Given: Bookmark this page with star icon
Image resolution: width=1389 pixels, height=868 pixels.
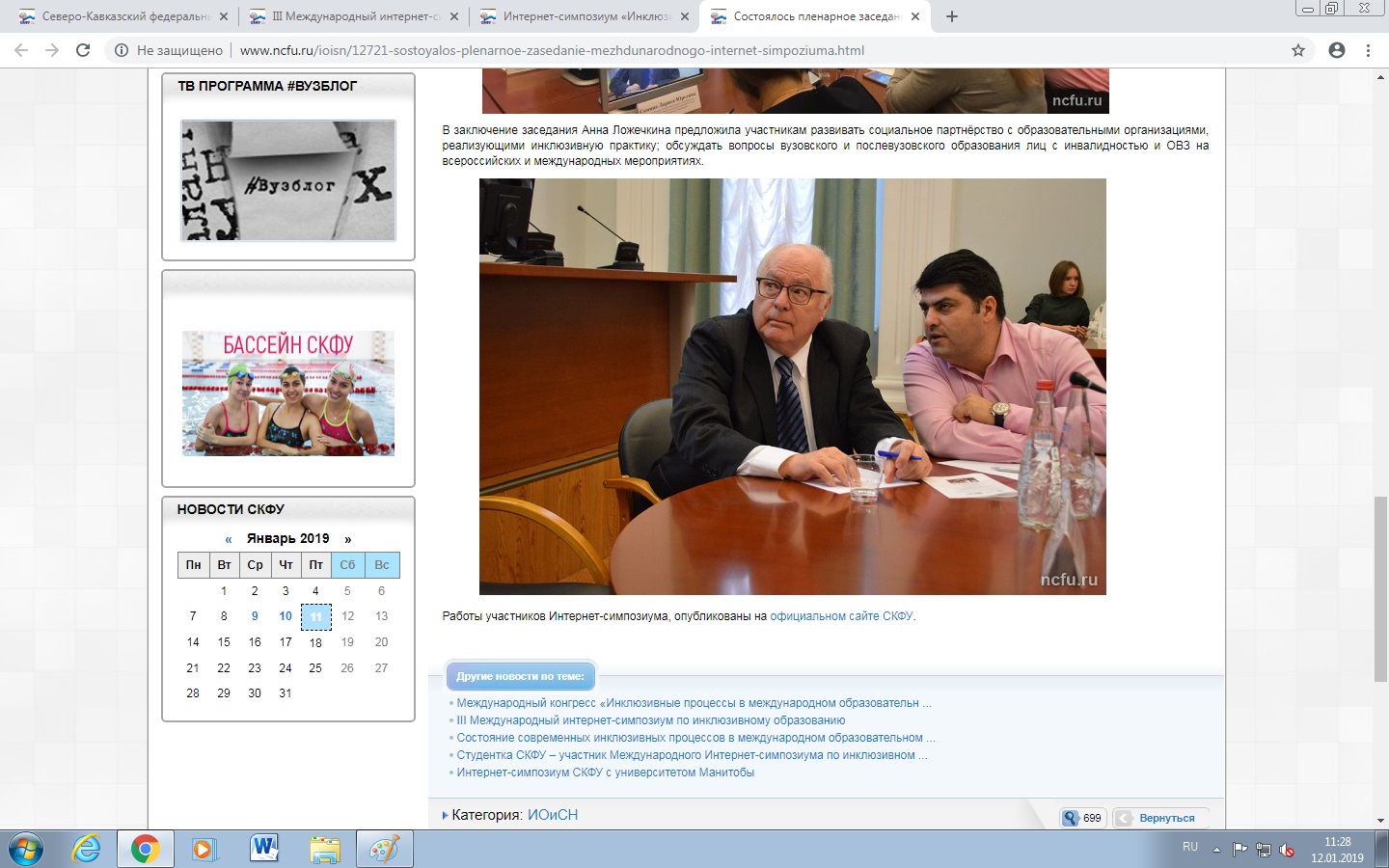Looking at the screenshot, I should (x=1298, y=50).
